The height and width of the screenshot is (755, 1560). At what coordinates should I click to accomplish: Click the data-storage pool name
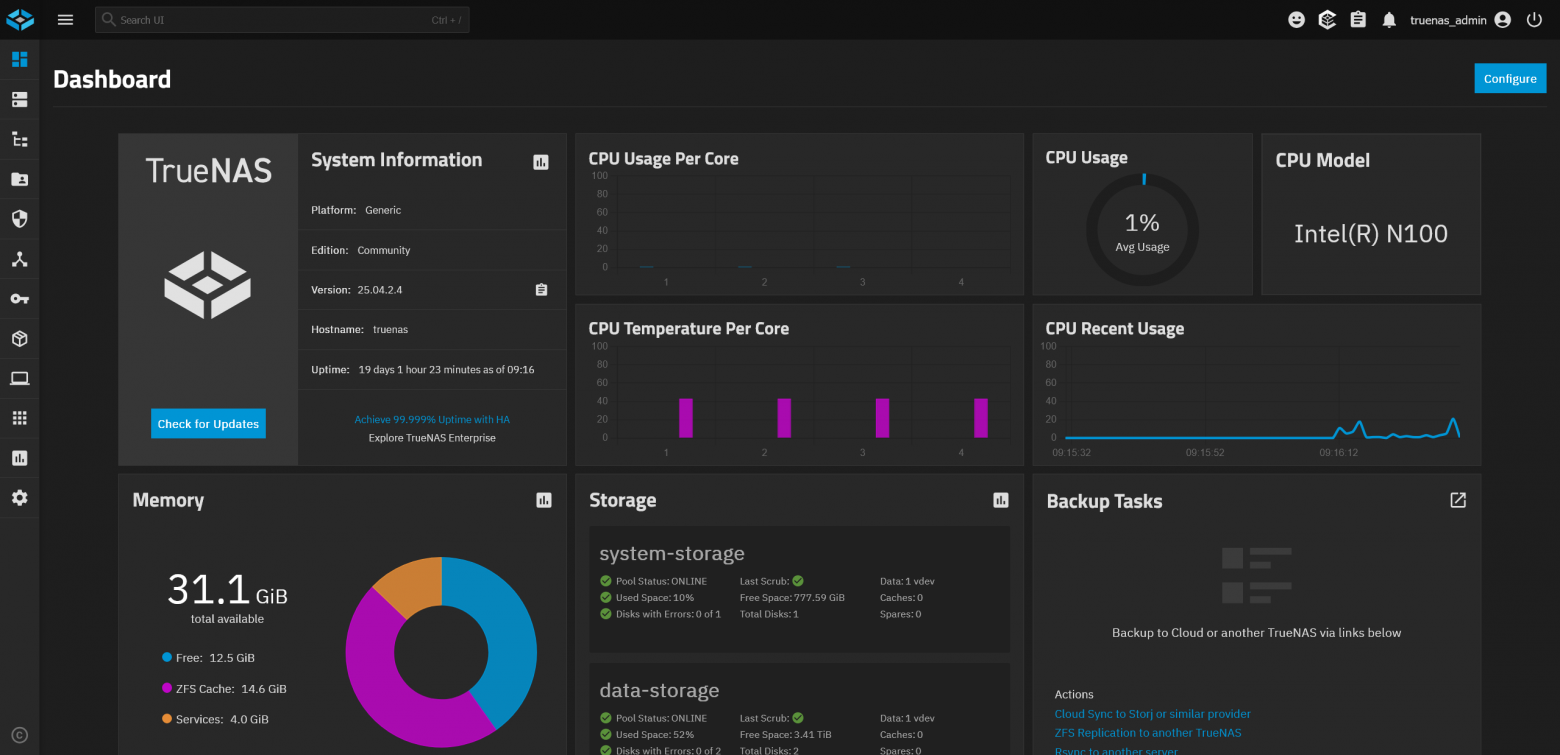[x=659, y=690]
